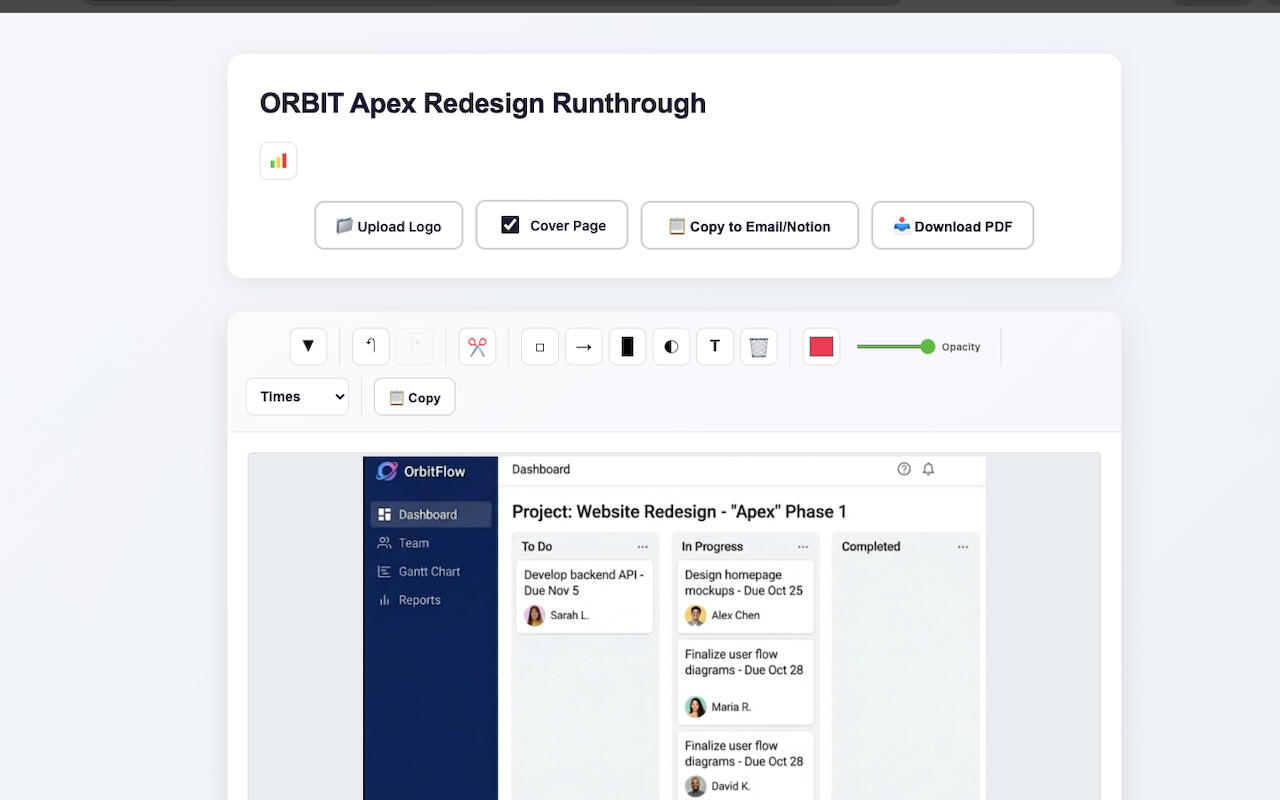Pick the filled black rectangle tool
This screenshot has height=800, width=1280.
point(627,347)
